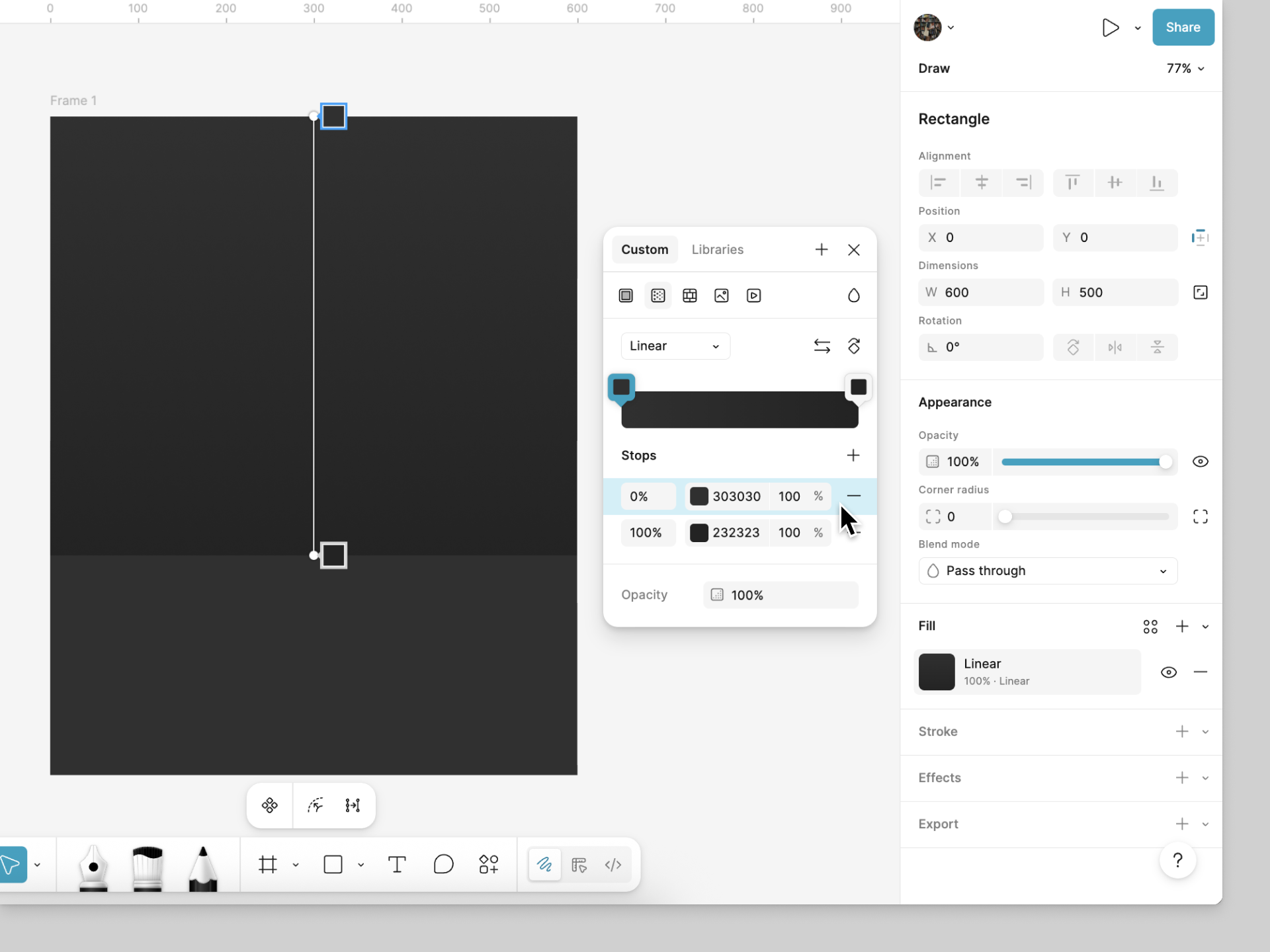The image size is (1270, 952).
Task: Rotate the gradient 90 degrees
Action: (x=854, y=346)
